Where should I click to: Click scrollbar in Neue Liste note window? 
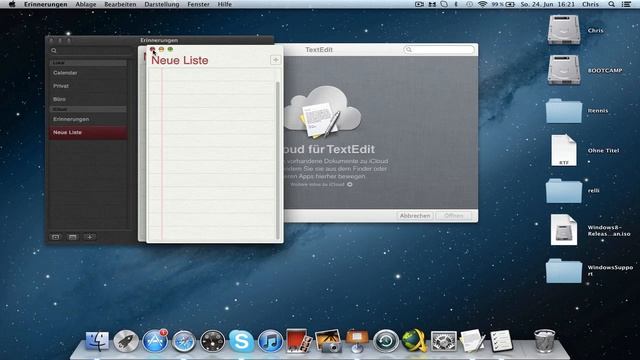click(278, 159)
